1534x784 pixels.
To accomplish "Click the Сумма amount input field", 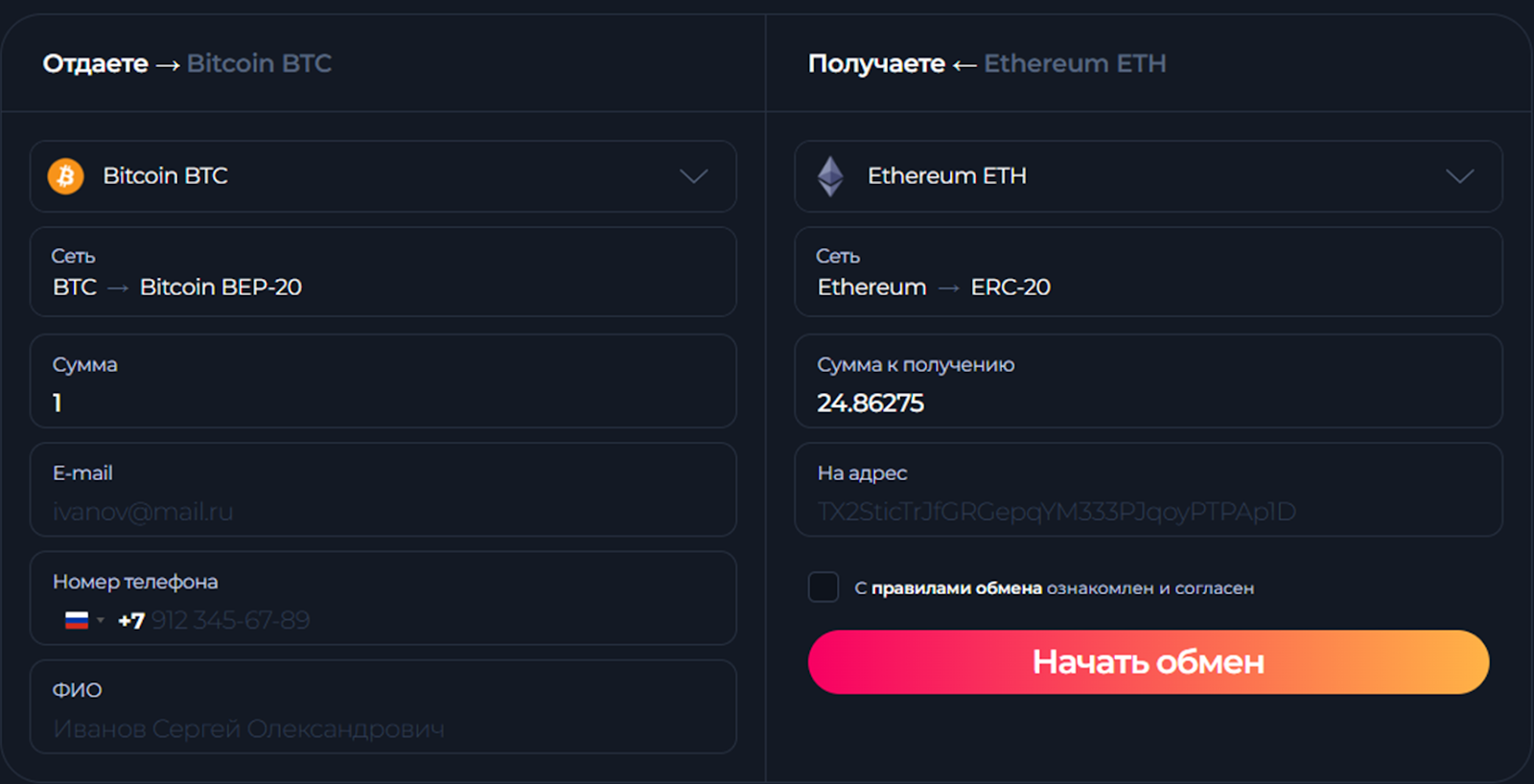I will point(383,403).
